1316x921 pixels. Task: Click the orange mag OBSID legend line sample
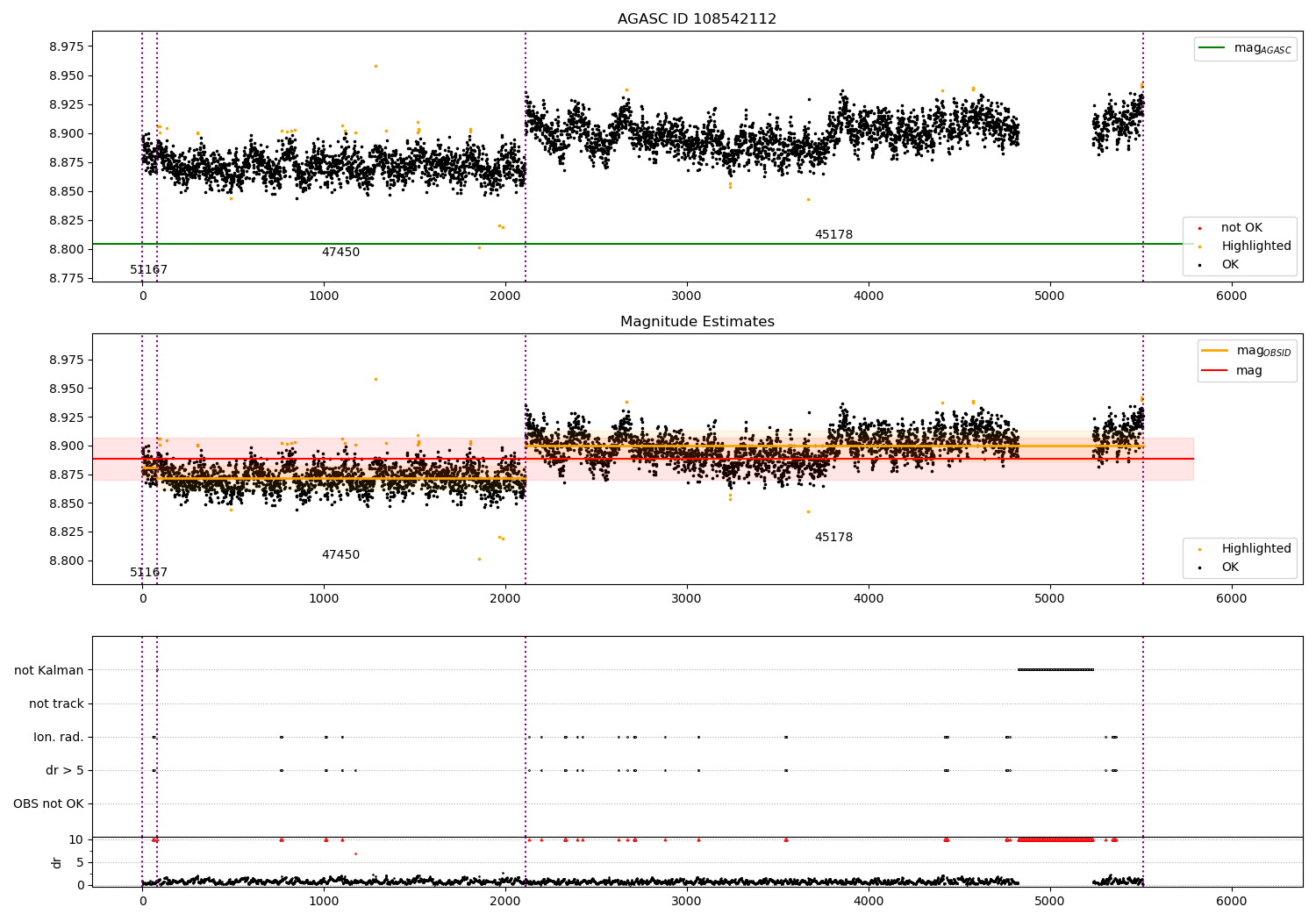pyautogui.click(x=1215, y=350)
